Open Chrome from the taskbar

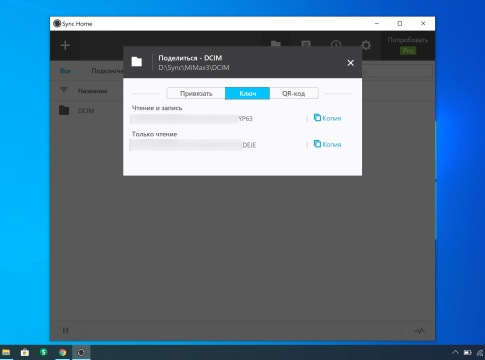[62, 352]
